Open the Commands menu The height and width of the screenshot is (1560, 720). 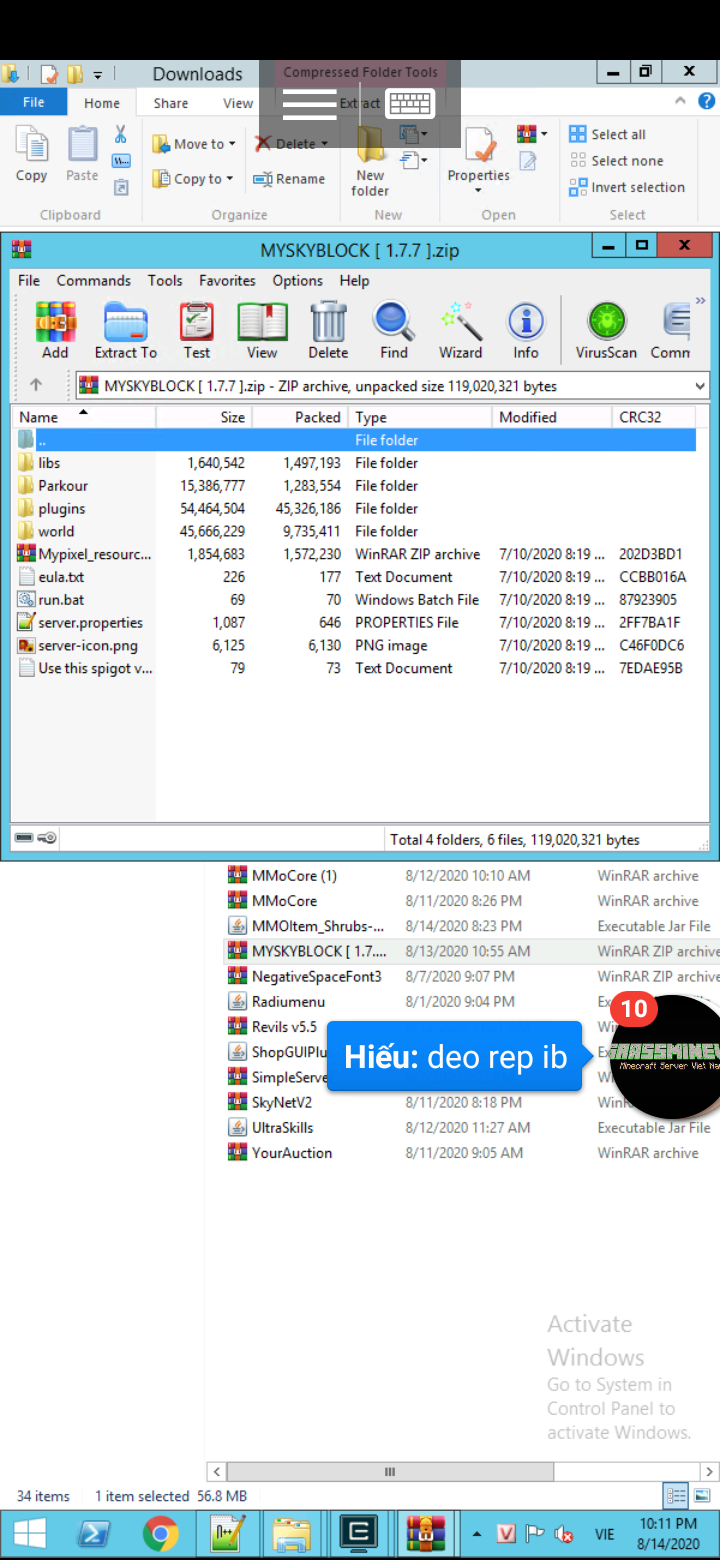point(93,281)
